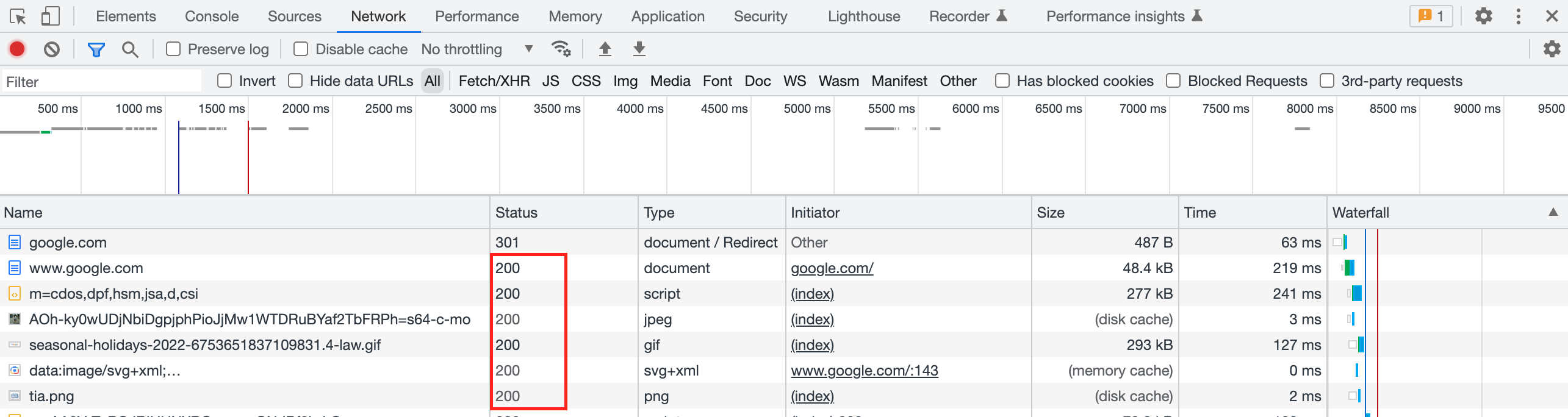
Task: Filter requests by WS
Action: pos(795,81)
